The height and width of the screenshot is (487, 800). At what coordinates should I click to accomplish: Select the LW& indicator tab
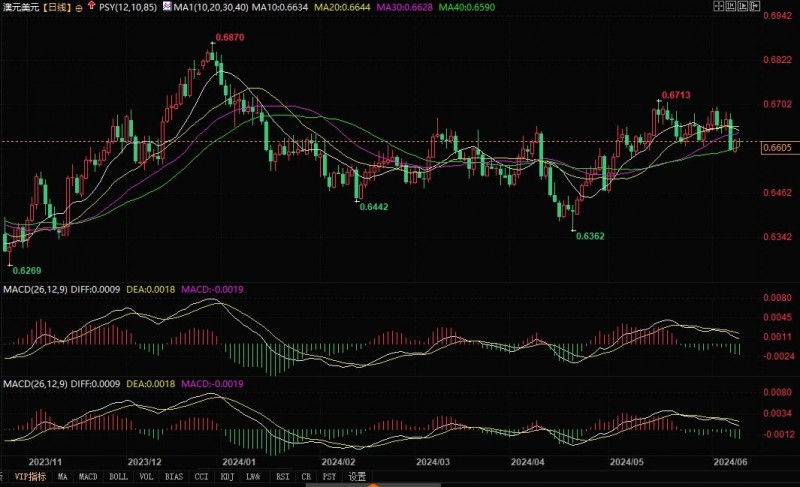[x=253, y=477]
